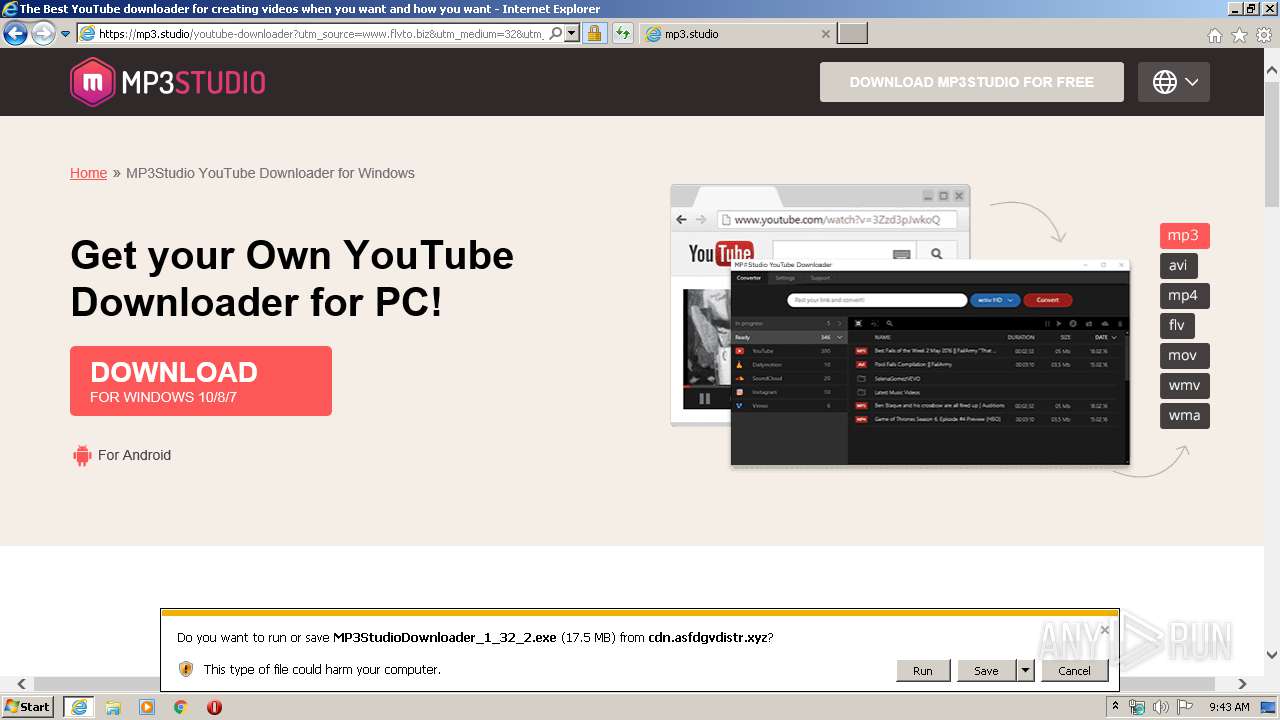Close the download notification bar
Image resolution: width=1280 pixels, height=720 pixels.
click(x=1105, y=630)
